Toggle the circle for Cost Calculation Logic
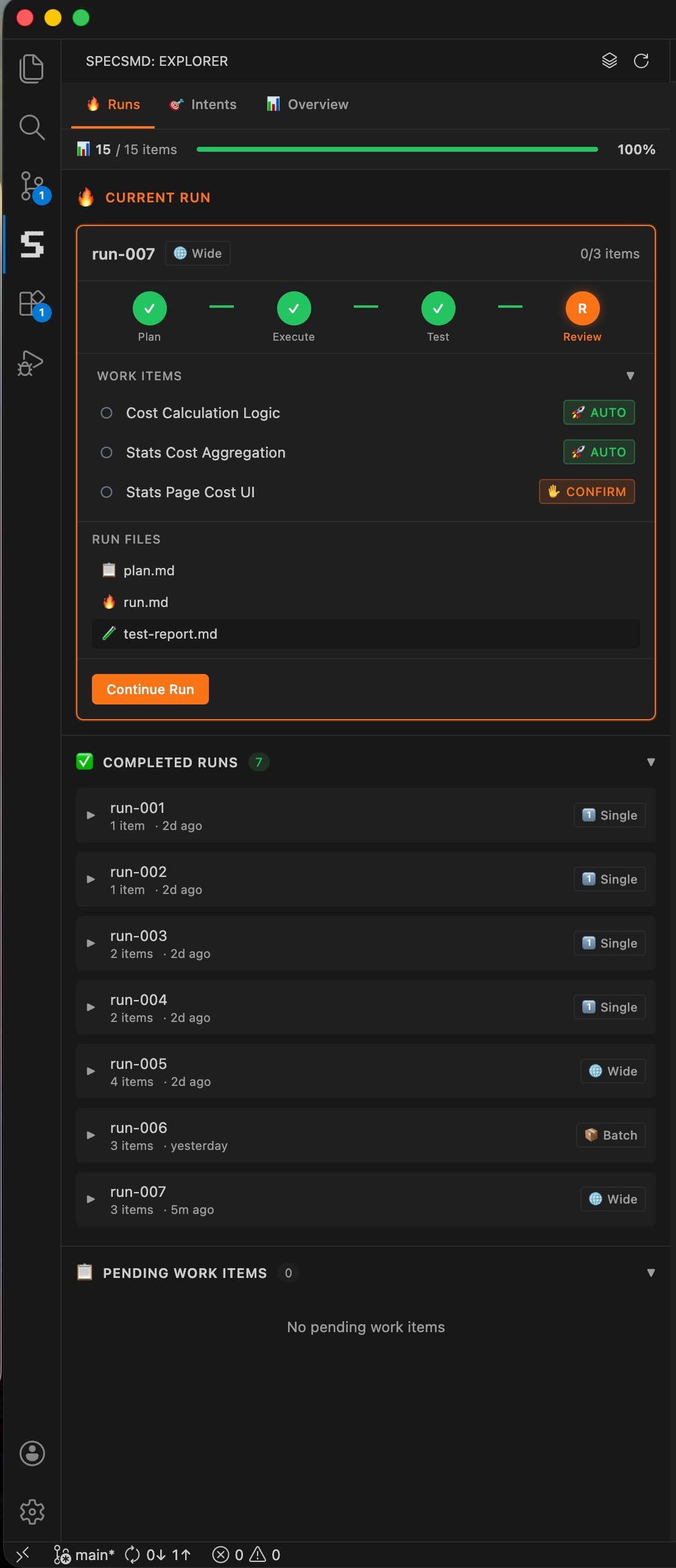This screenshot has height=1568, width=676. pyautogui.click(x=107, y=413)
